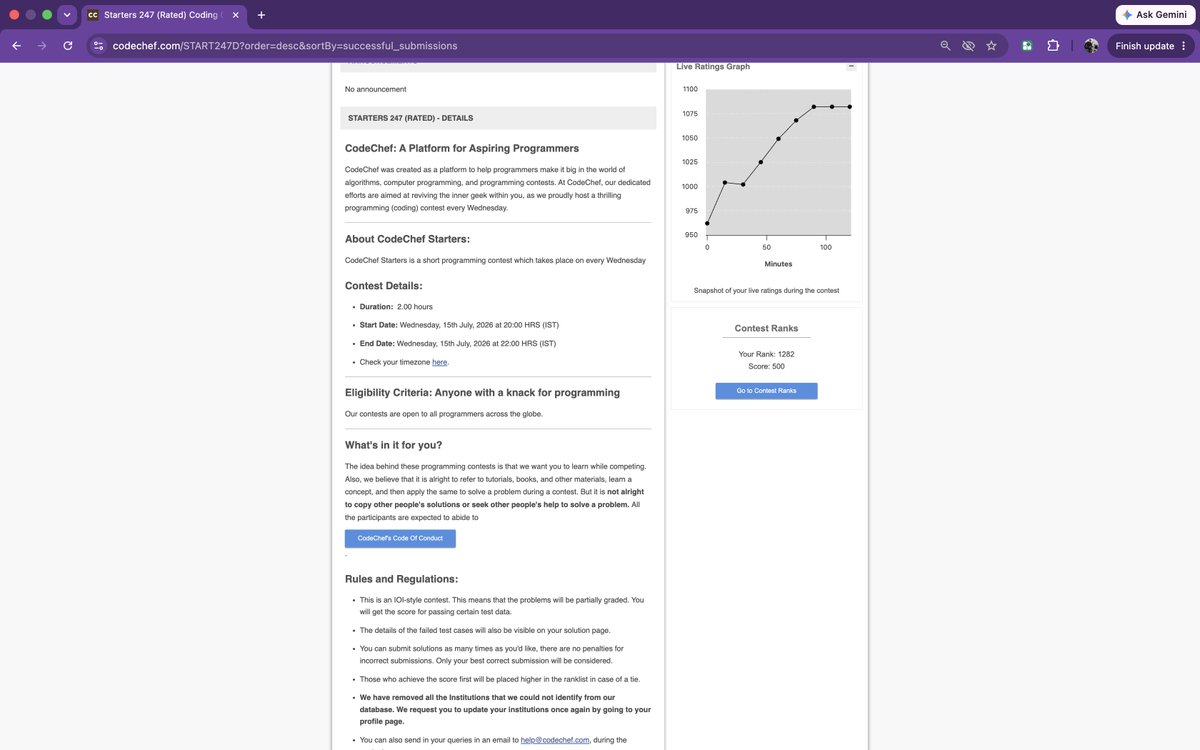Click 'No announcement' text
This screenshot has height=750, width=1200.
coord(375,89)
